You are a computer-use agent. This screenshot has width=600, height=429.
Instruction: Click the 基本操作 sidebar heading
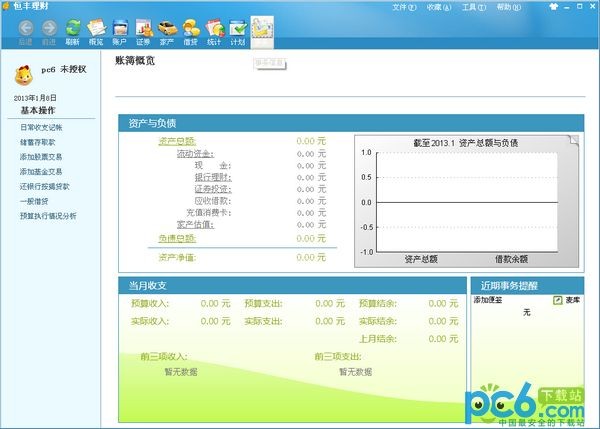[38, 111]
